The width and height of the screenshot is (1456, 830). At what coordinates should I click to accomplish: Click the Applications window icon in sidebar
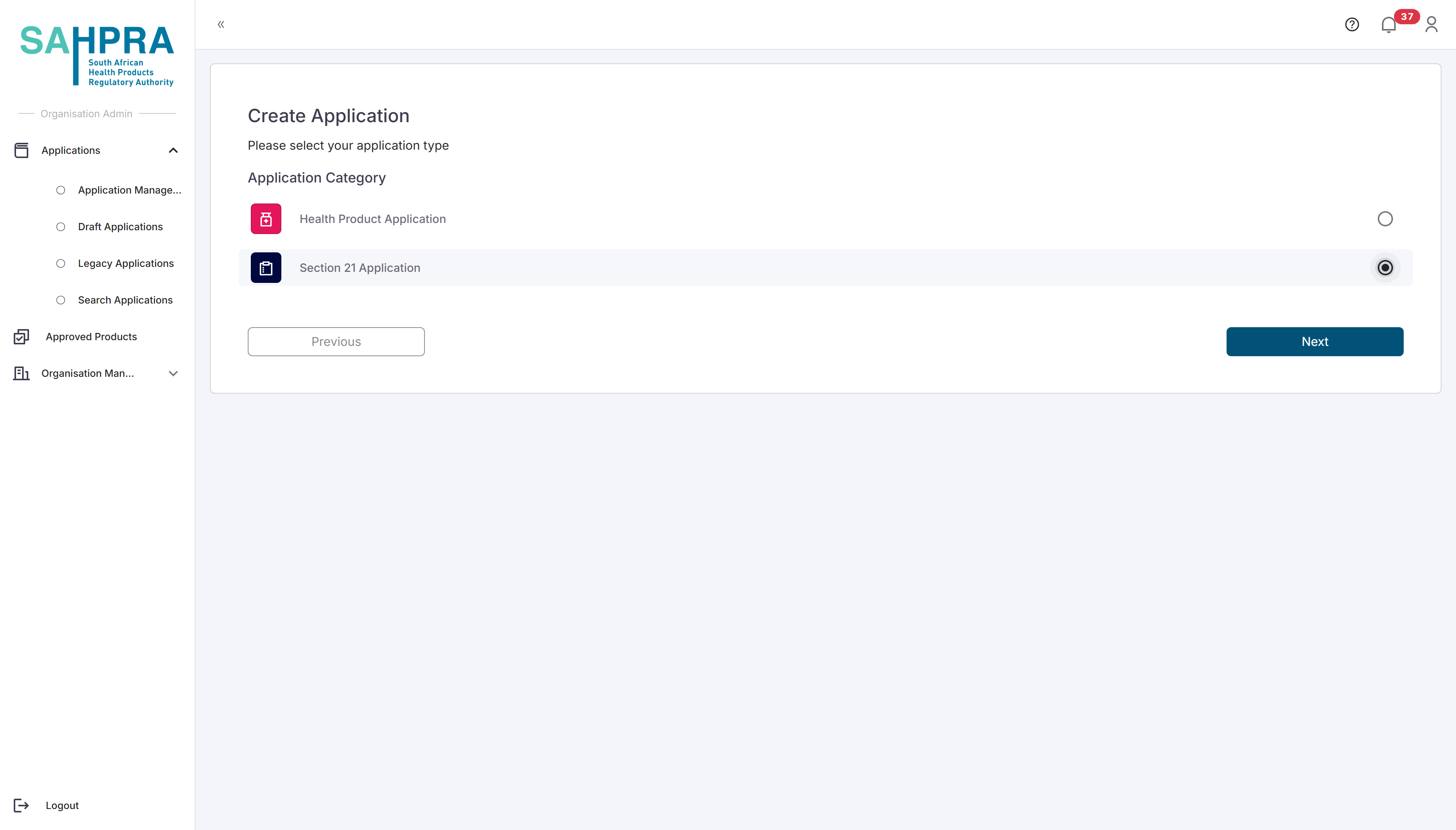[x=21, y=150]
